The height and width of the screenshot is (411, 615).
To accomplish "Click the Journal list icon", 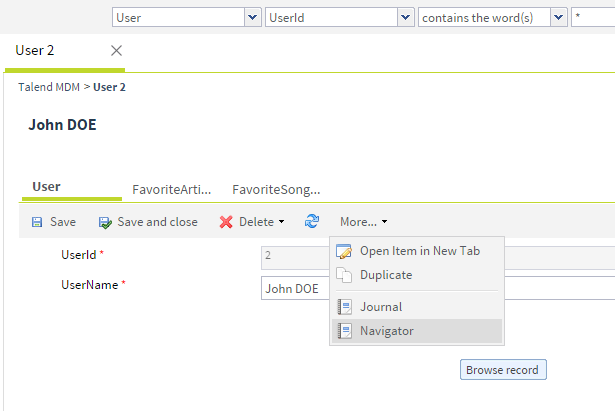I will click(x=344, y=307).
